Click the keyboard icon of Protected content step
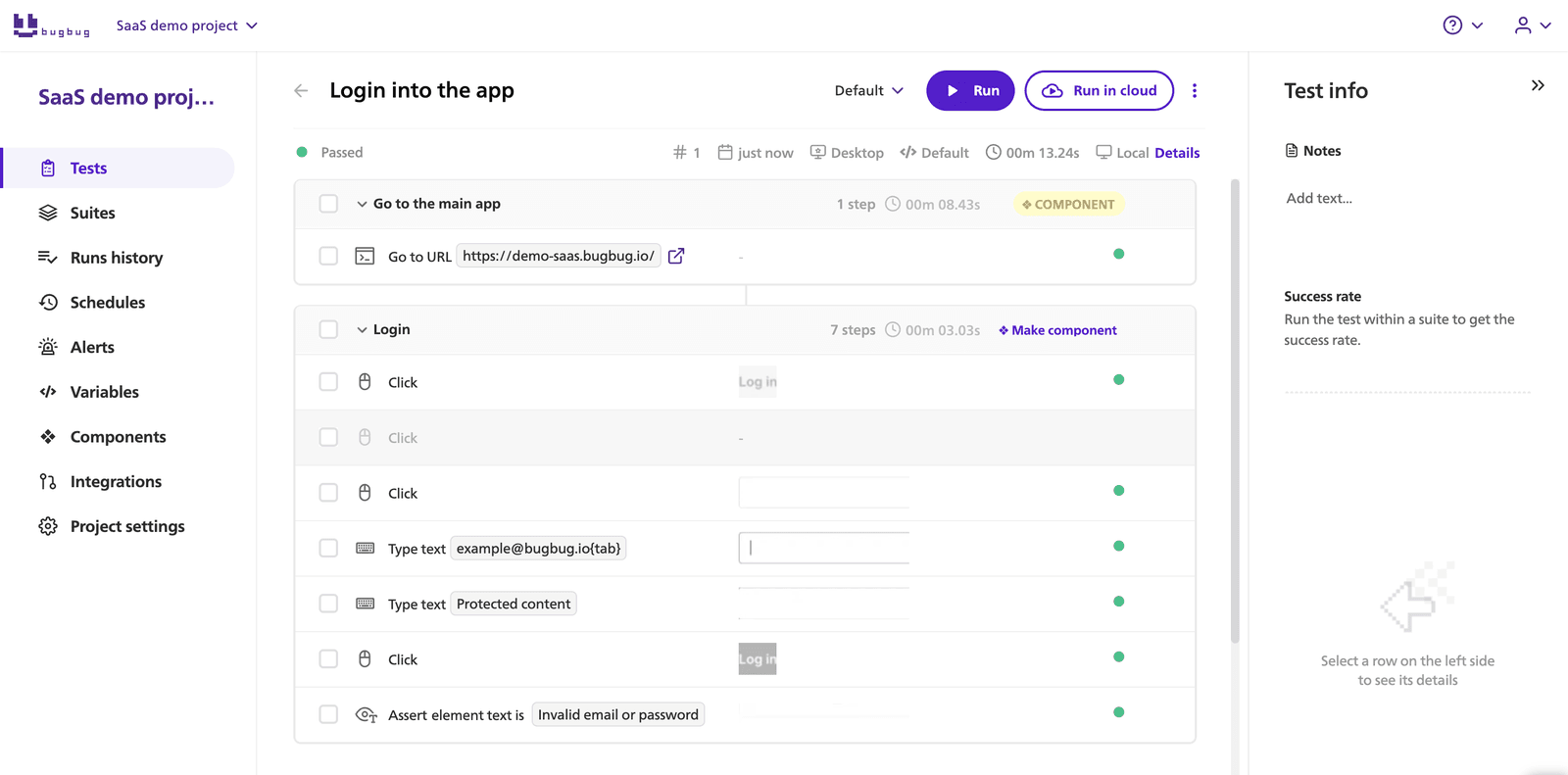The width and height of the screenshot is (1568, 775). pos(365,604)
